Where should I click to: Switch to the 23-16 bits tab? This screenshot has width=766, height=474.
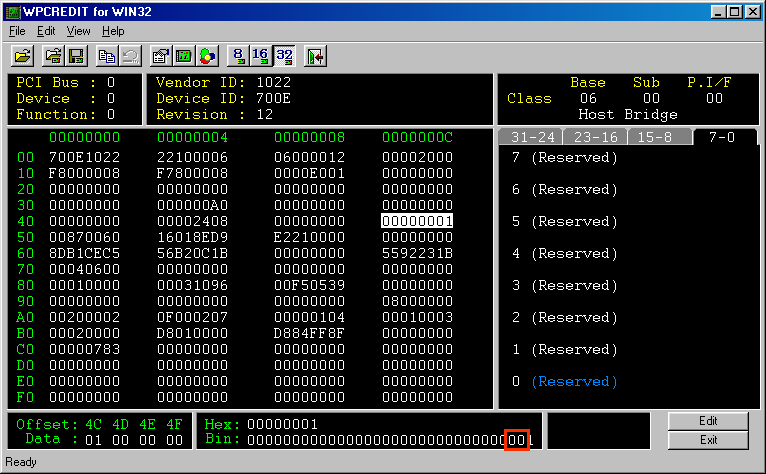tap(596, 137)
